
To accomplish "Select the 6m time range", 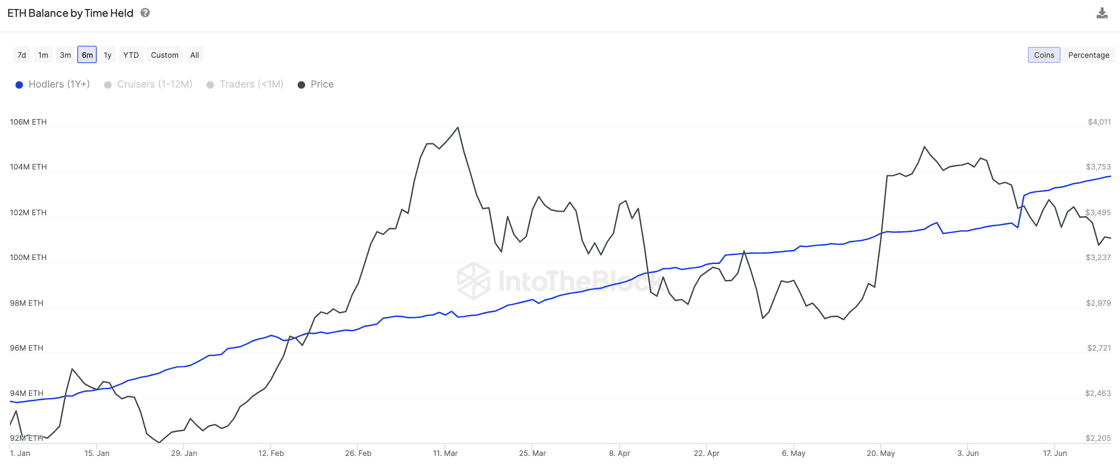I will coord(87,55).
